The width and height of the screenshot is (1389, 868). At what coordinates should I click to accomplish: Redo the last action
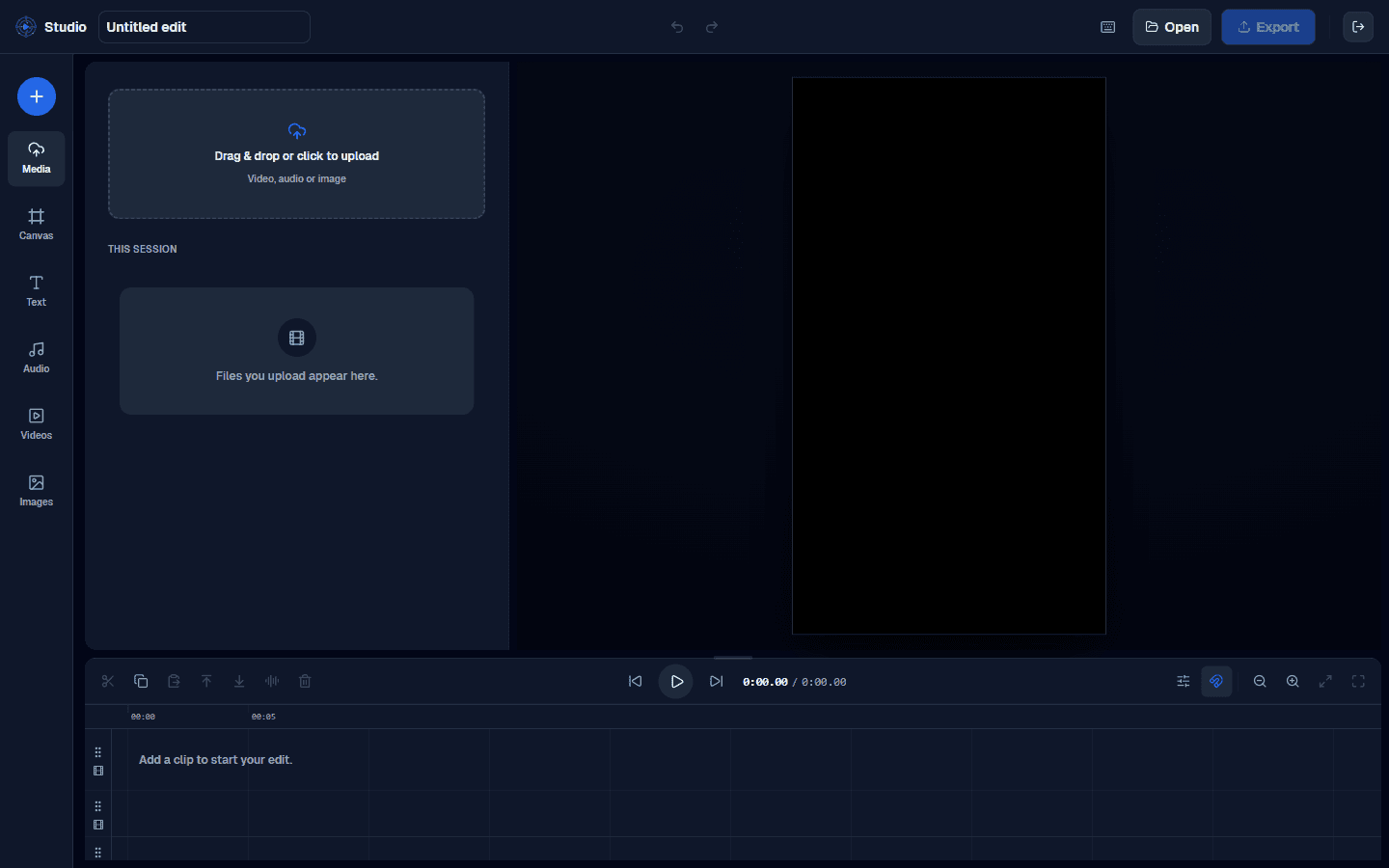[x=712, y=27]
